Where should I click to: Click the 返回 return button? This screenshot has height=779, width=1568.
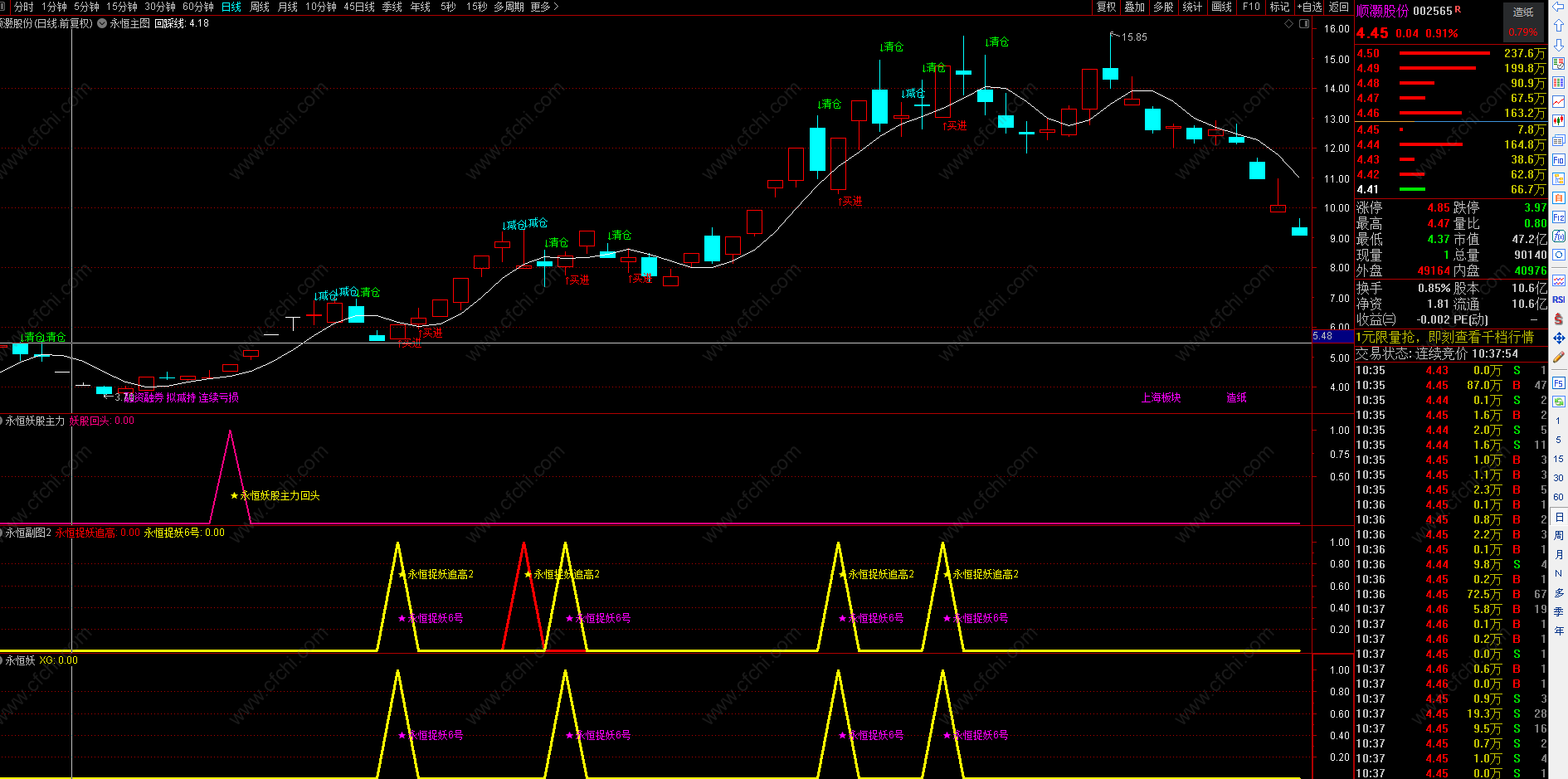click(x=1339, y=7)
